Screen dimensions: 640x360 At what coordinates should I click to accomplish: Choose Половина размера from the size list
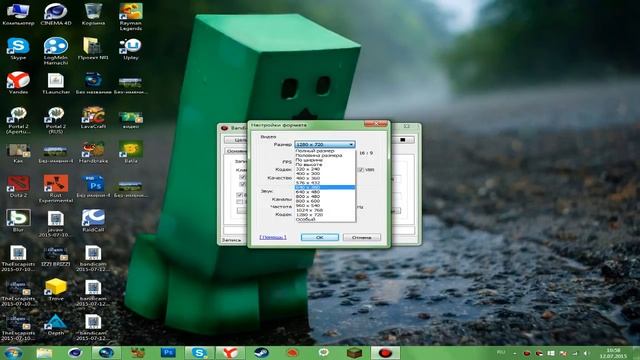point(325,156)
